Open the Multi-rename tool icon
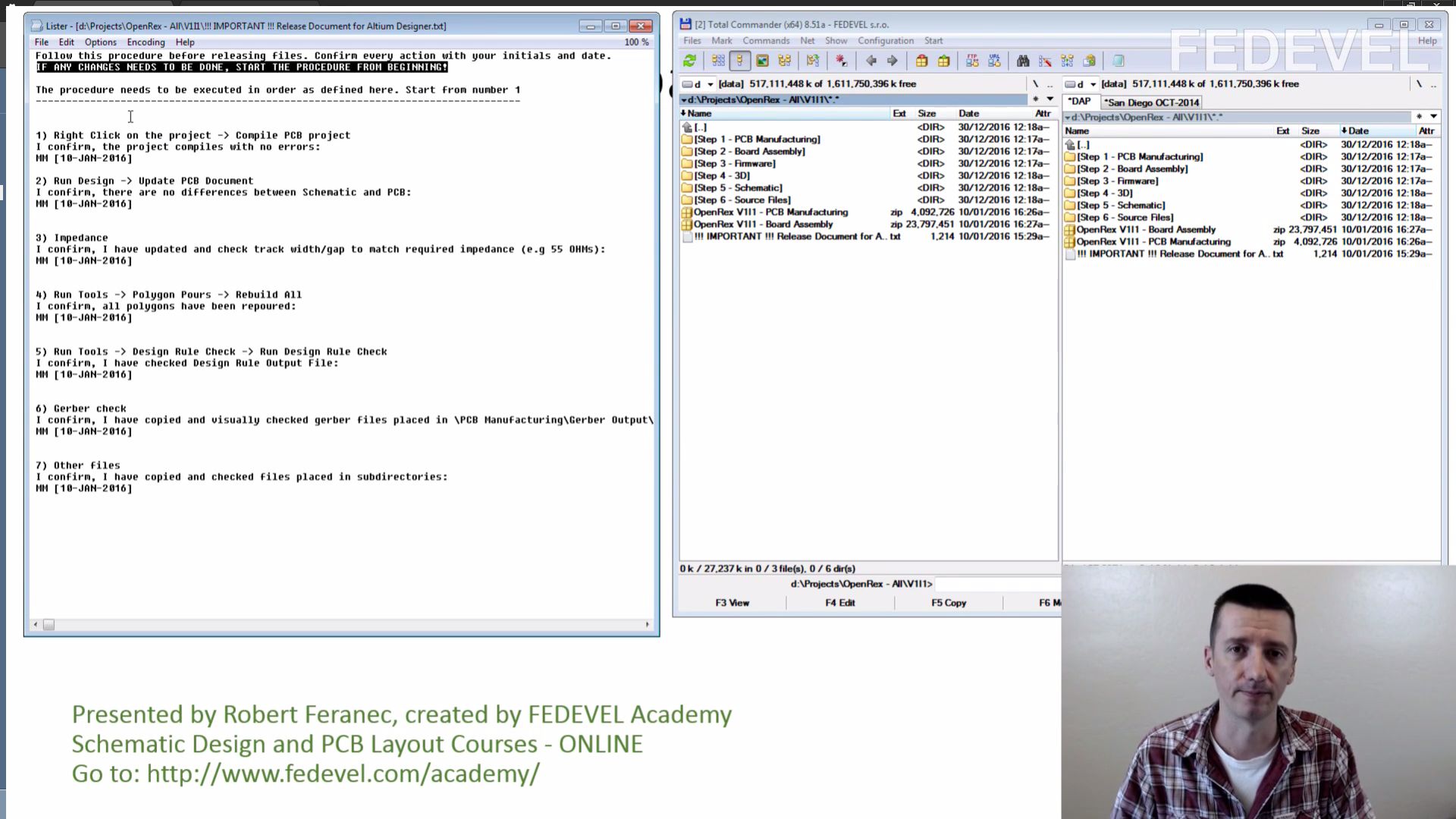Screen dimensions: 1456x819 [x=1045, y=61]
